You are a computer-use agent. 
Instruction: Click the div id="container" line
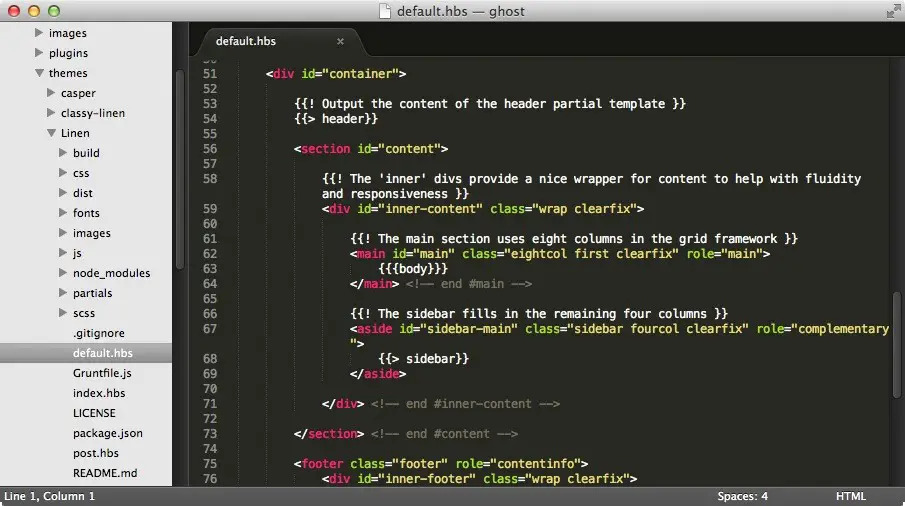336,74
